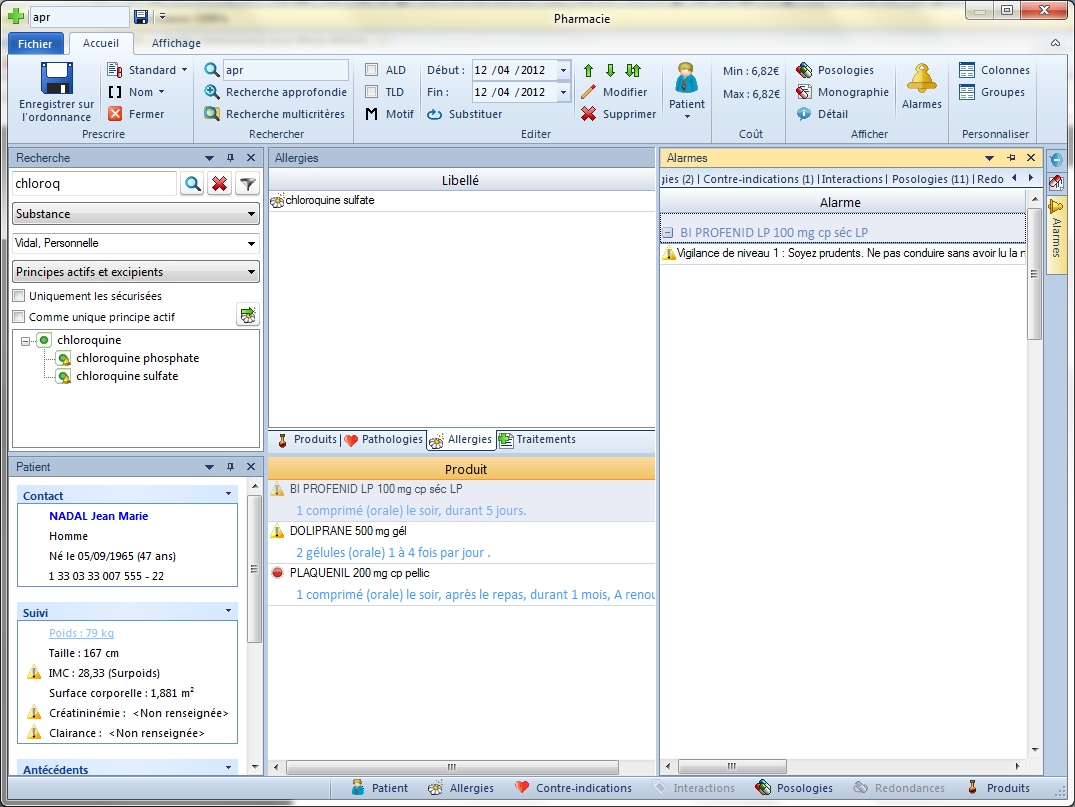Switch to the Affichage ribbon tab
This screenshot has height=807, width=1075.
[176, 43]
